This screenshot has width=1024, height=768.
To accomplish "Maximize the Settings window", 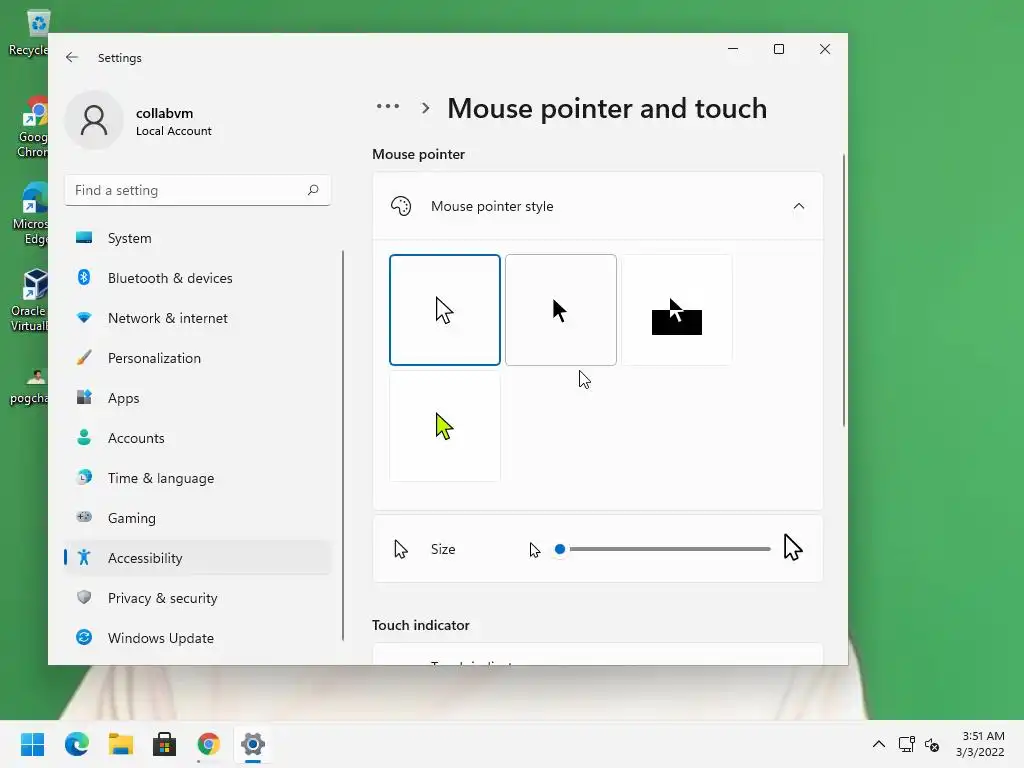I will (778, 49).
